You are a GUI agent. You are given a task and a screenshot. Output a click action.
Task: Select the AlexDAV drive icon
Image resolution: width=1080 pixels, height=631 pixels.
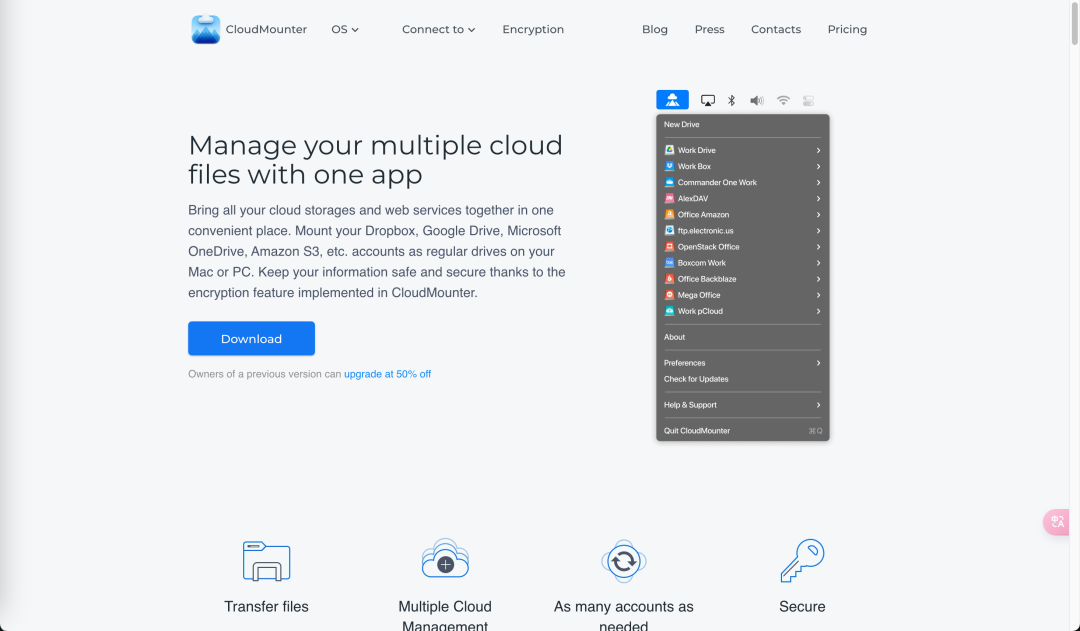[x=670, y=198]
